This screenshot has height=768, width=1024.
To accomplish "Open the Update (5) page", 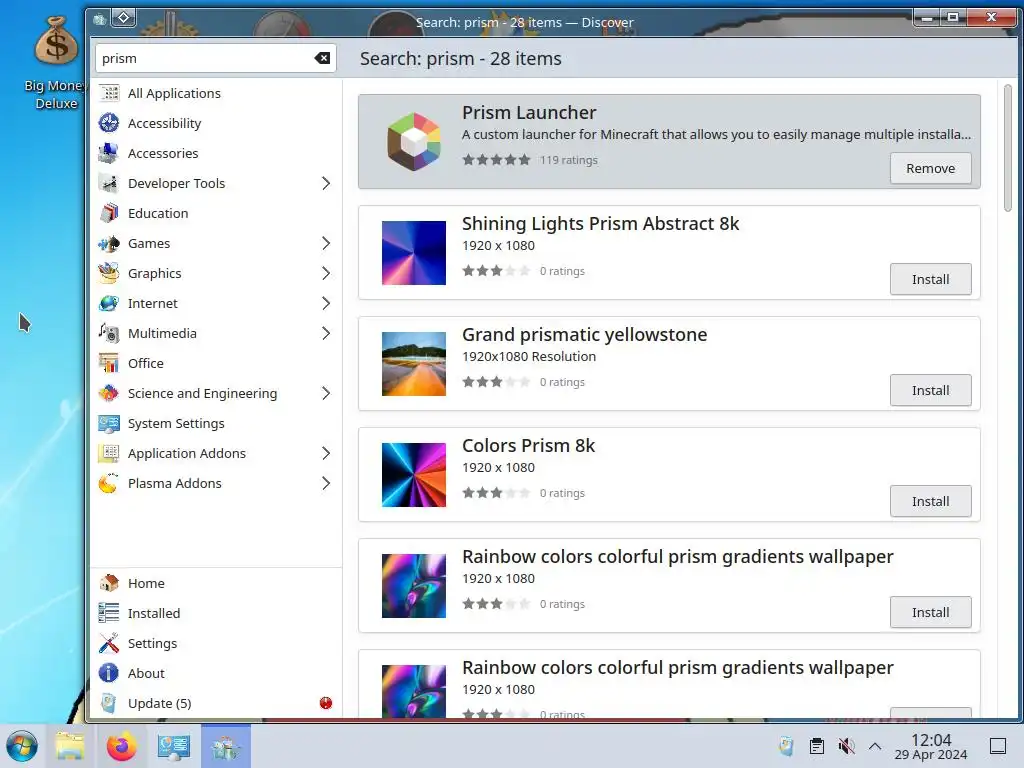I will (x=216, y=703).
